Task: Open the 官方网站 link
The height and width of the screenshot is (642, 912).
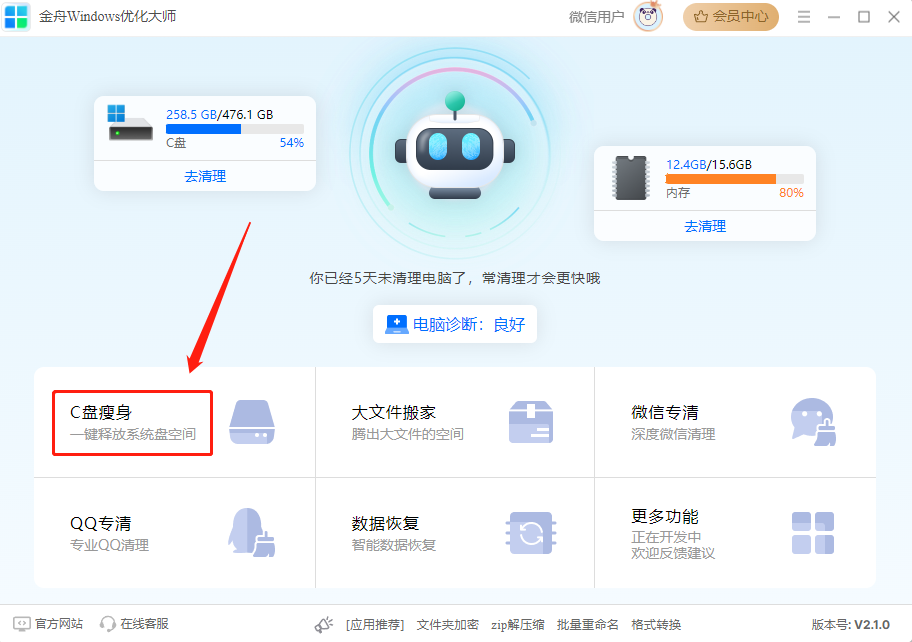Action: tap(49, 624)
